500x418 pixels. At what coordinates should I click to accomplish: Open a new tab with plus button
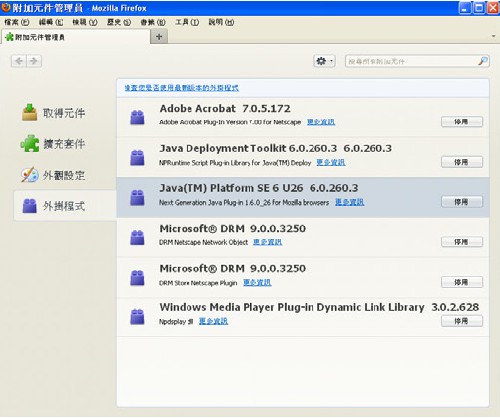point(159,37)
